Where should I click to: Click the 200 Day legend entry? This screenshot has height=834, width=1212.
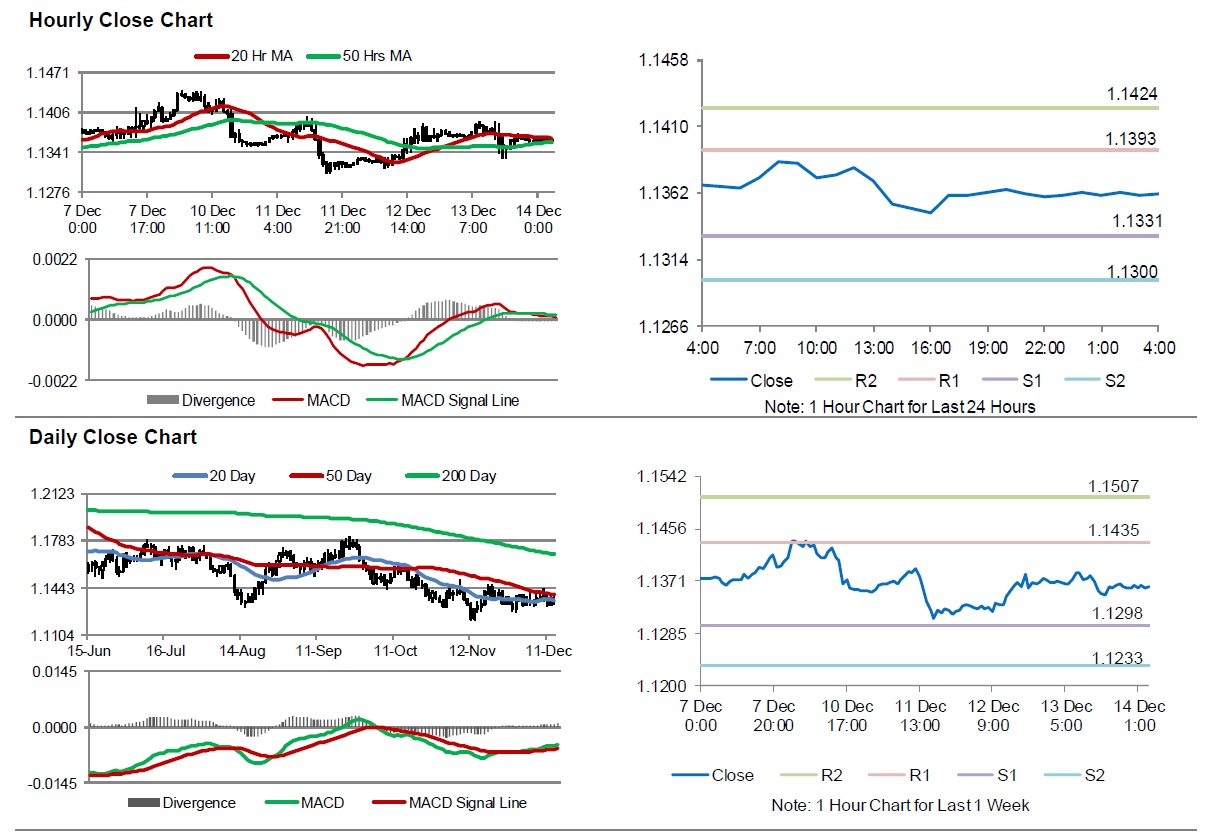coord(451,476)
